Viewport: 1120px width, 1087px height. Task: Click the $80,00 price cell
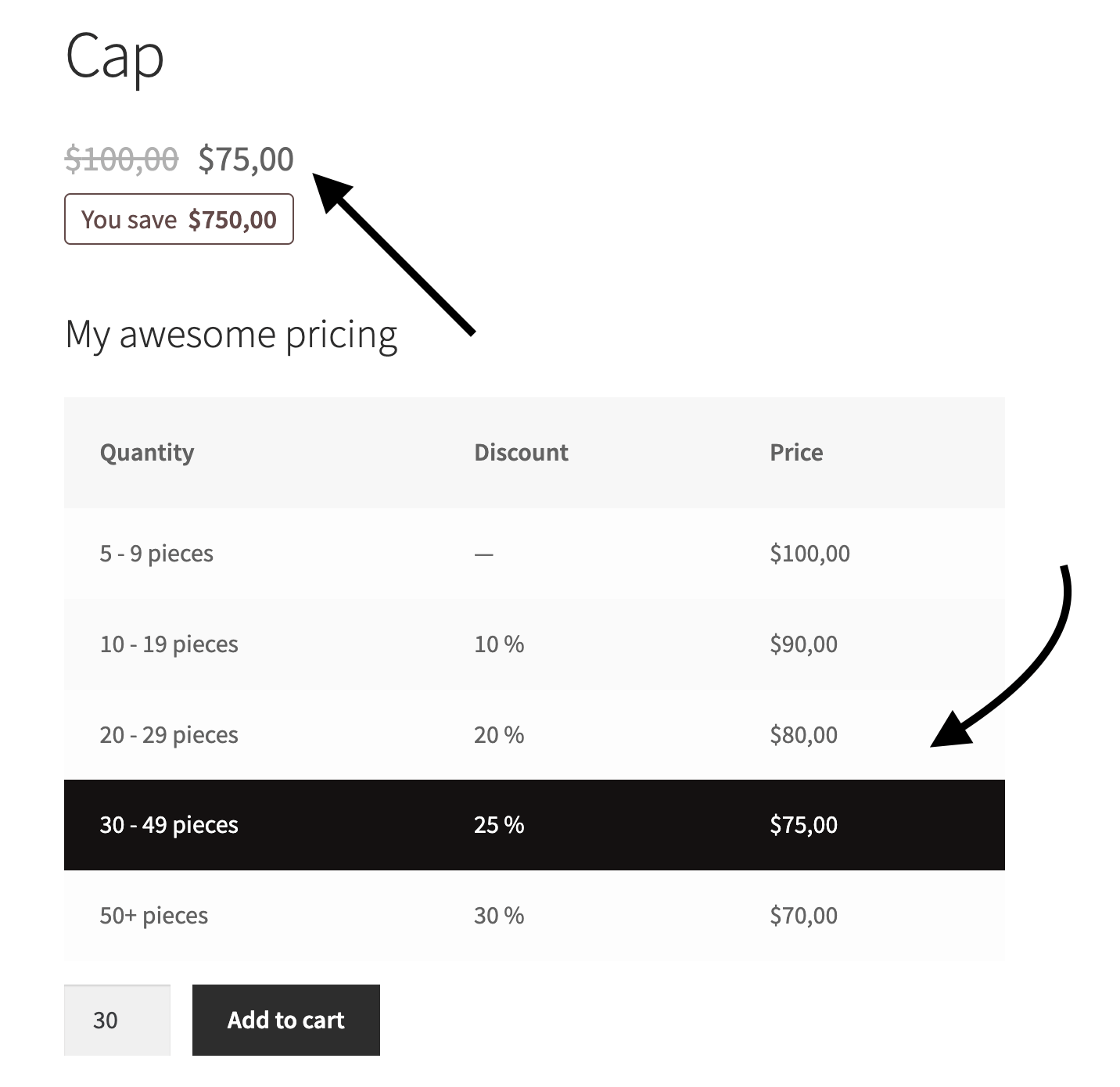[x=802, y=734]
